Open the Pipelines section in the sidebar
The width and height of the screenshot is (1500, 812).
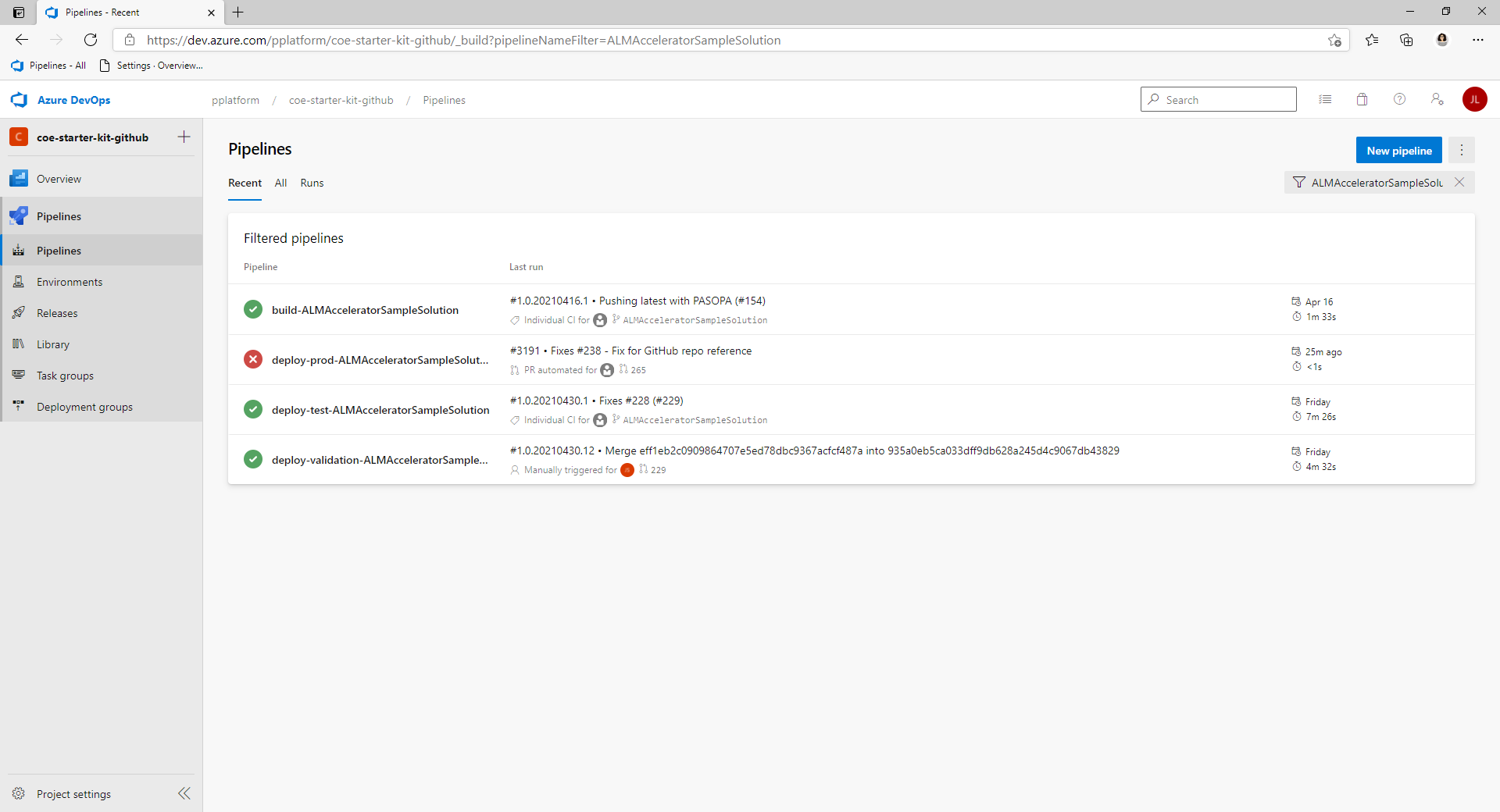point(59,215)
